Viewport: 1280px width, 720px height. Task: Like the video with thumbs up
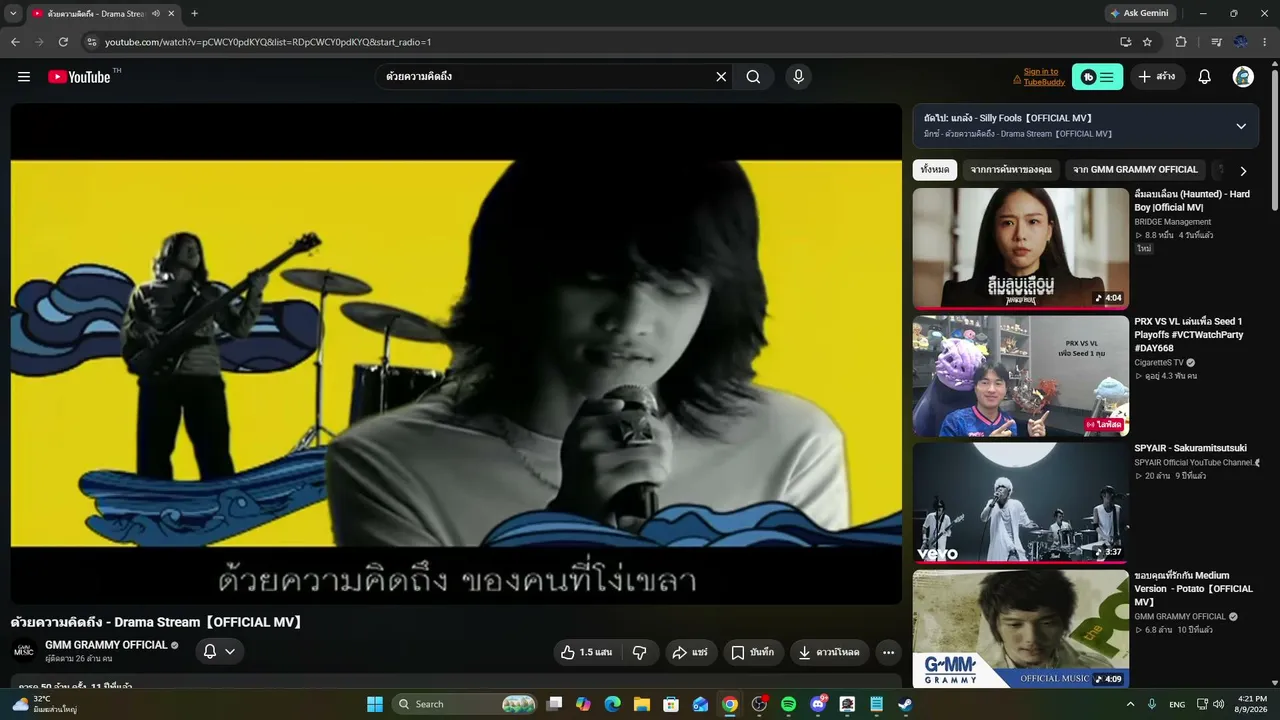[586, 652]
